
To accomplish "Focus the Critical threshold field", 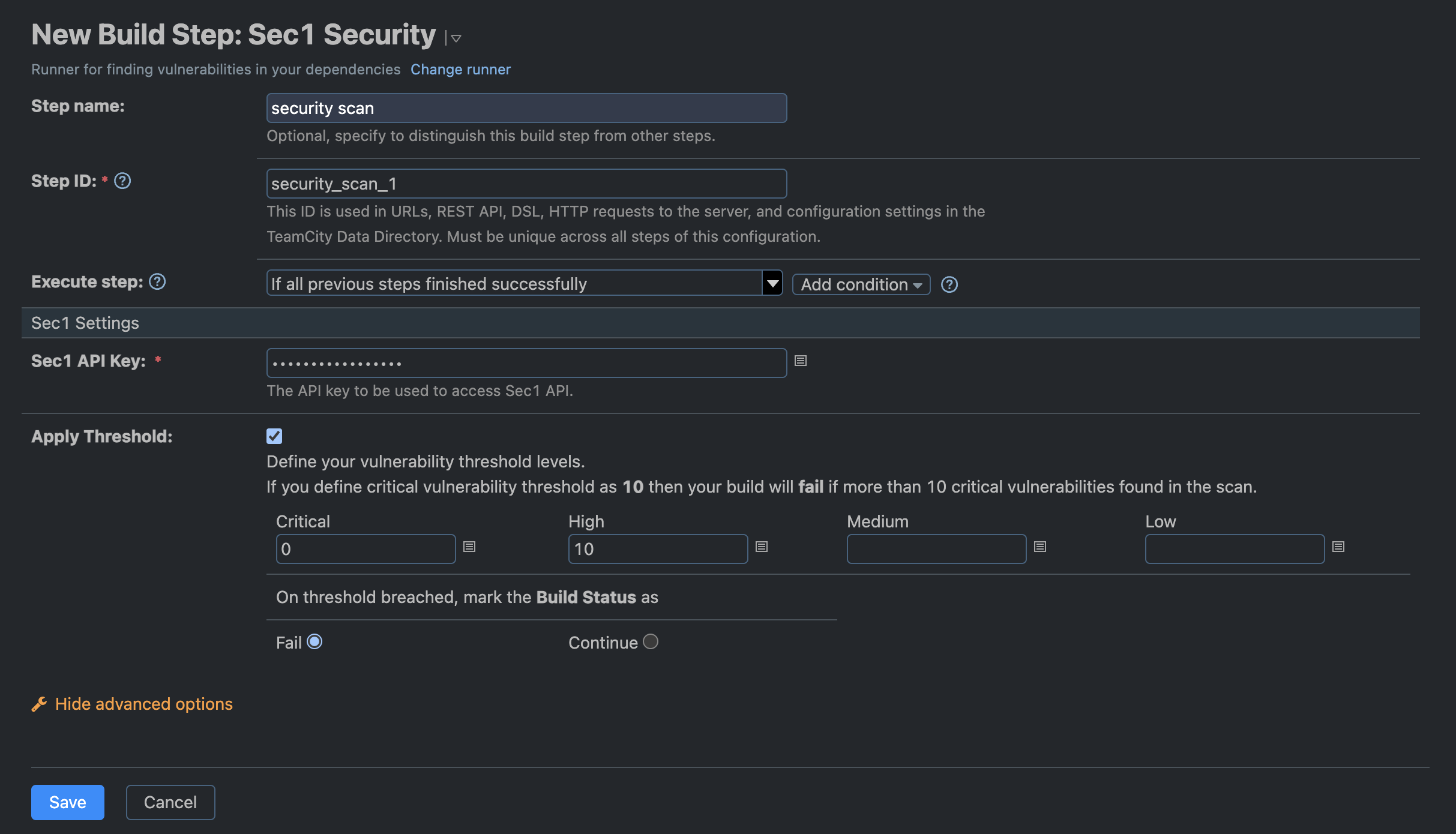I will [366, 549].
